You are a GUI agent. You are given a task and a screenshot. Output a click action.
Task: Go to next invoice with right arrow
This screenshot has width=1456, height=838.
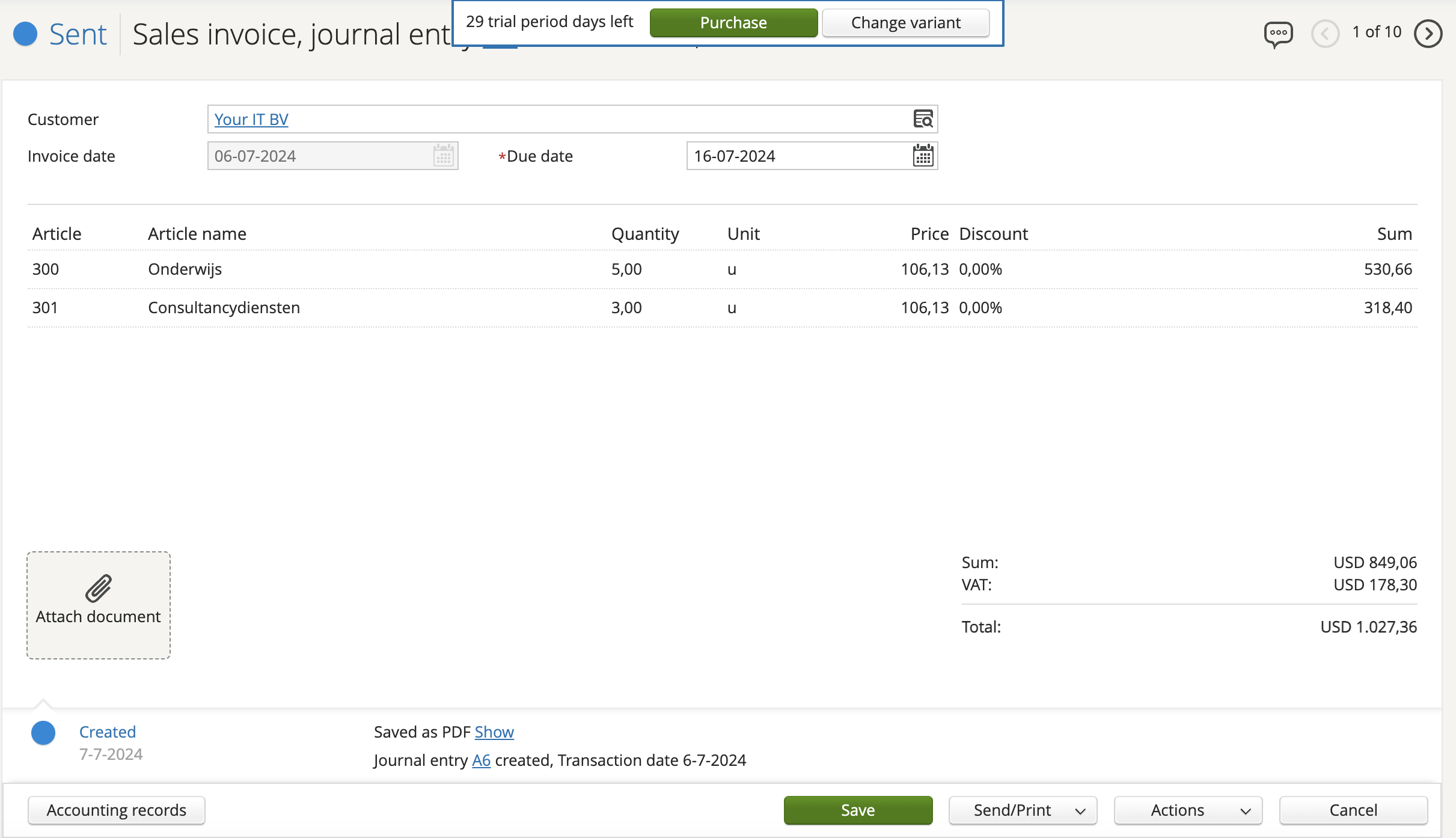1428,34
